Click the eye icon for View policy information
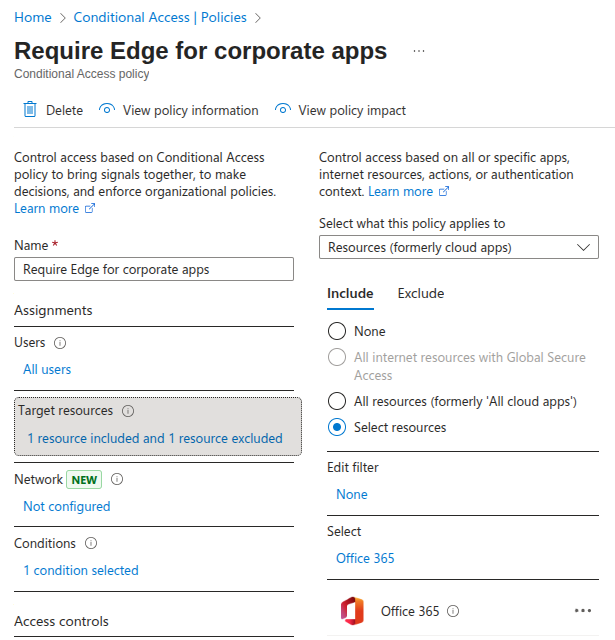Image resolution: width=615 pixels, height=640 pixels. 107,109
